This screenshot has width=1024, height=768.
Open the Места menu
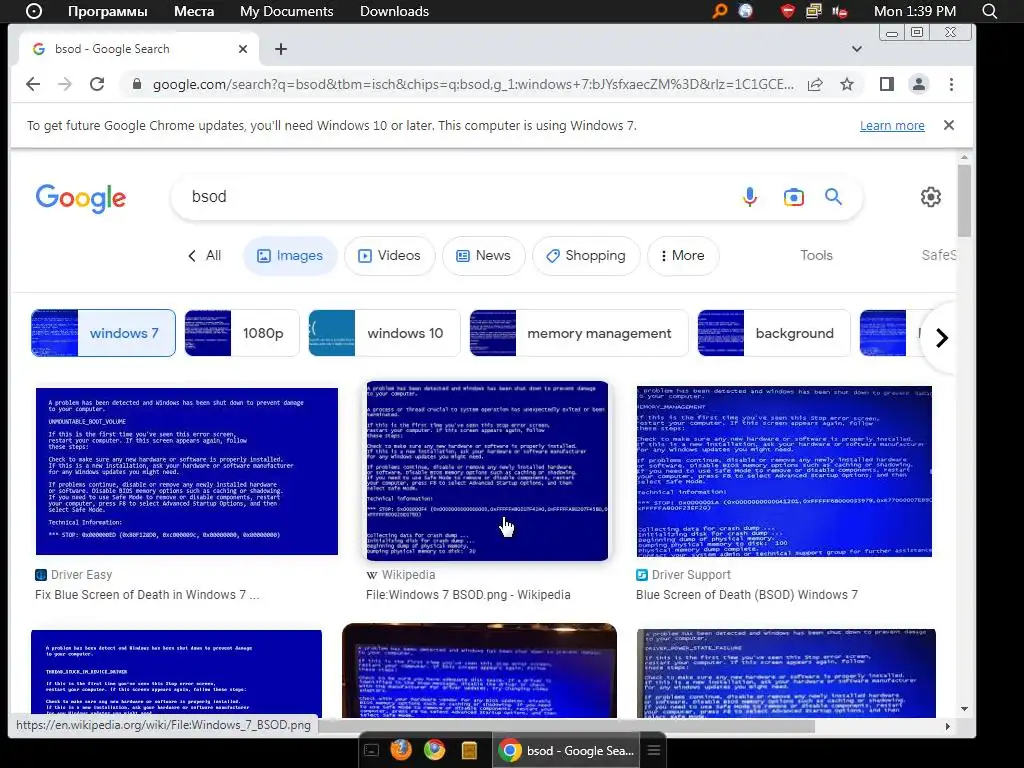194,11
